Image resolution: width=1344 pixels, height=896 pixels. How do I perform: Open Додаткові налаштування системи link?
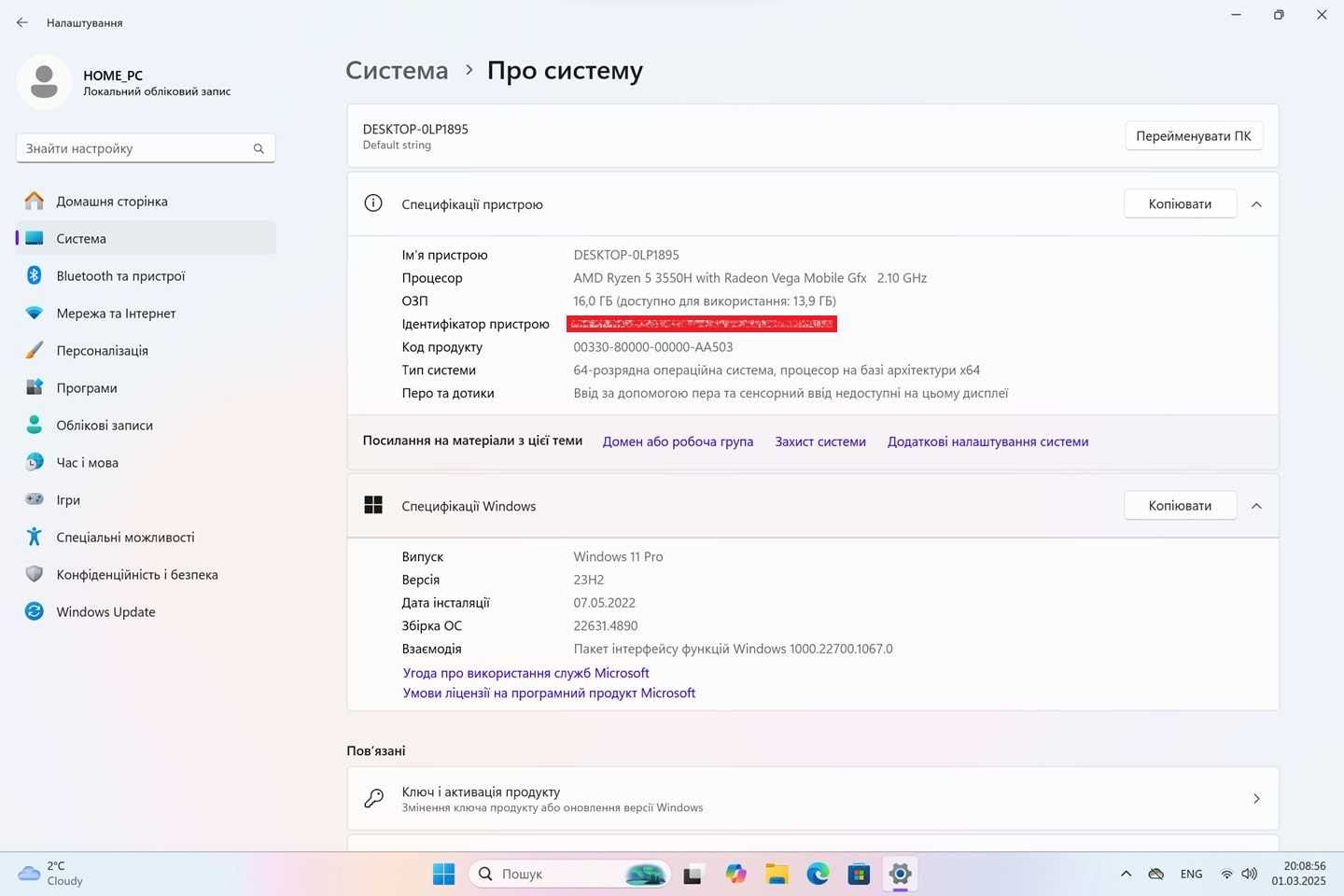[987, 441]
